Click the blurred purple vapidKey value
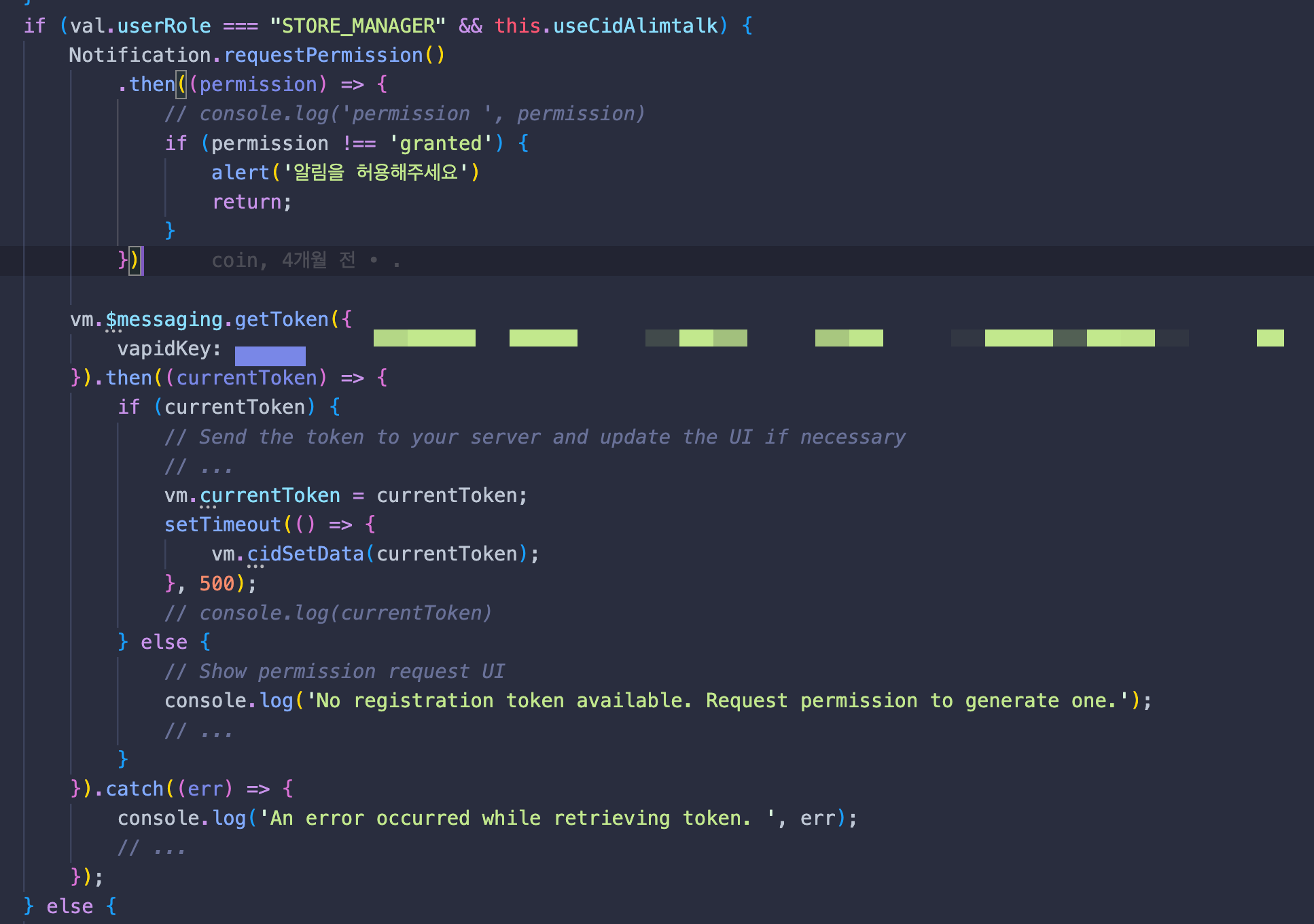Image resolution: width=1314 pixels, height=924 pixels. click(x=270, y=355)
